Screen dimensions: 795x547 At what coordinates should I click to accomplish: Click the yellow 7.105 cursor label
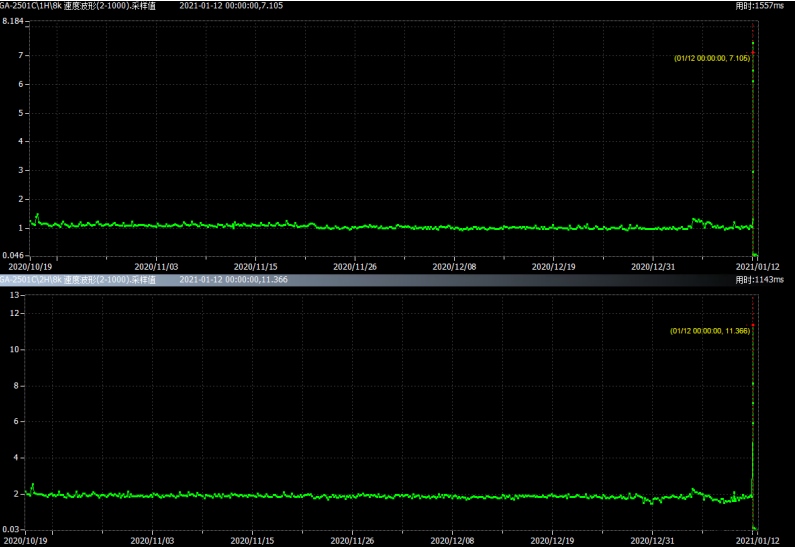(711, 58)
